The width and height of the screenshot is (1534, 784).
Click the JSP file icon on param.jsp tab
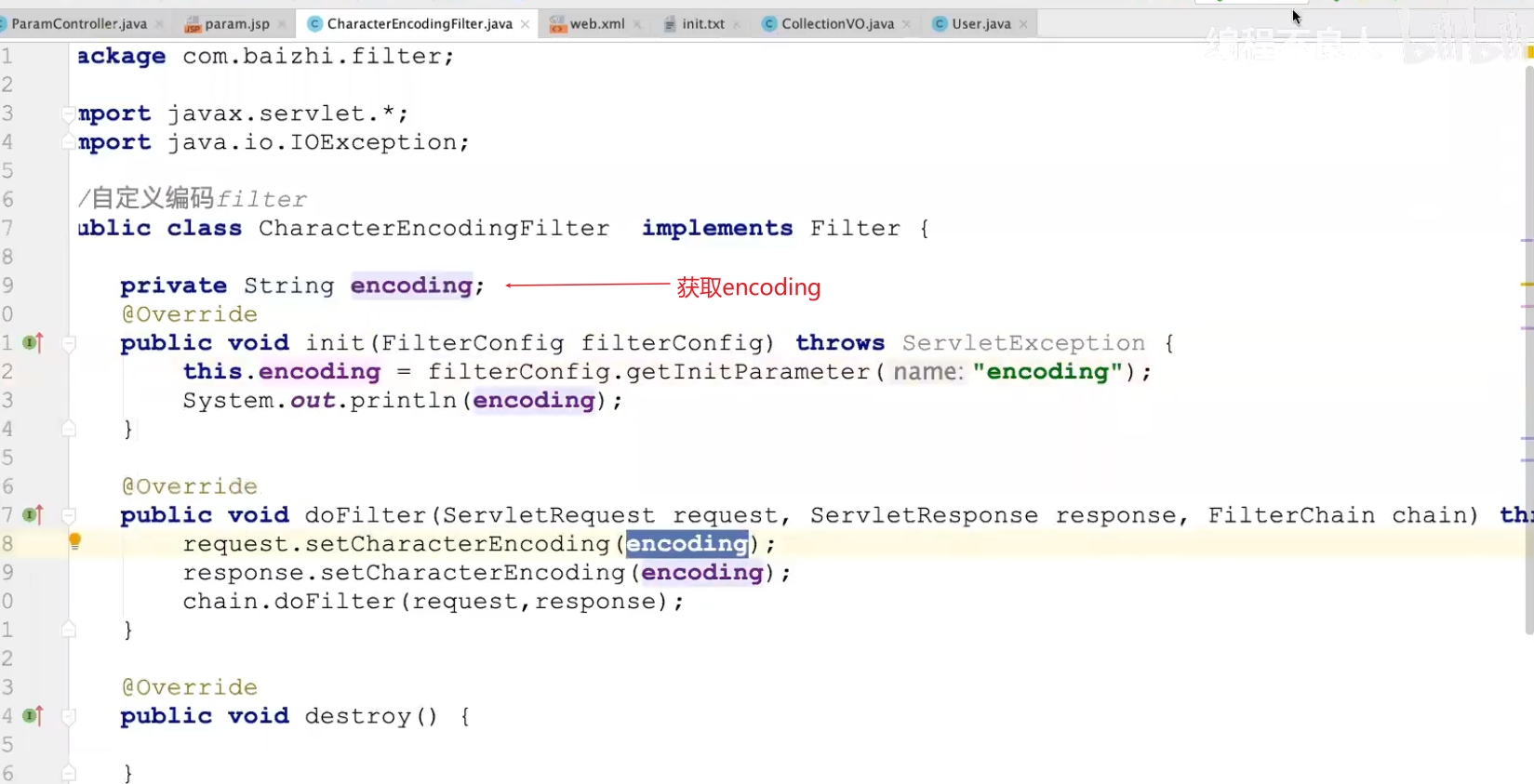[193, 25]
